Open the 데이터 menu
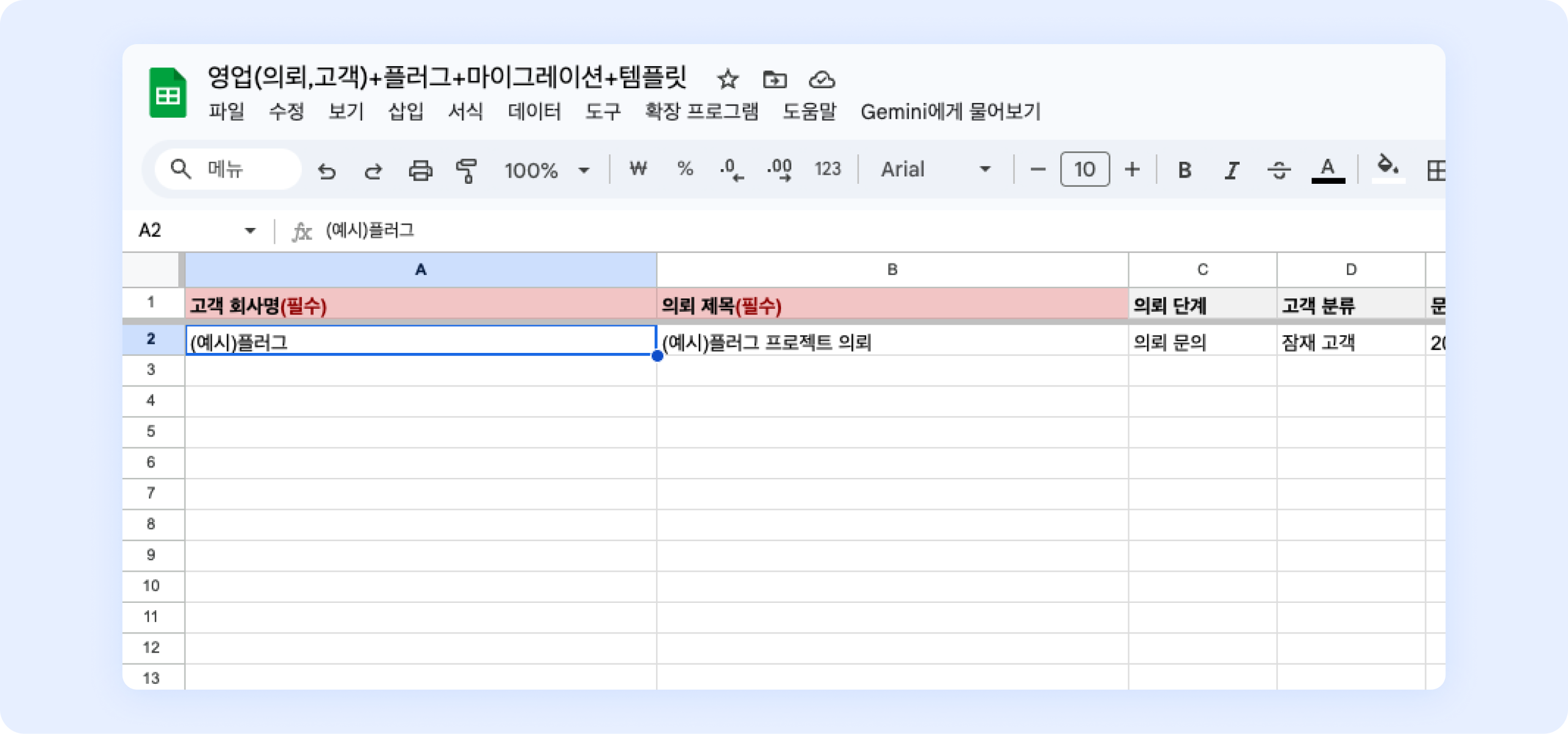 (534, 112)
